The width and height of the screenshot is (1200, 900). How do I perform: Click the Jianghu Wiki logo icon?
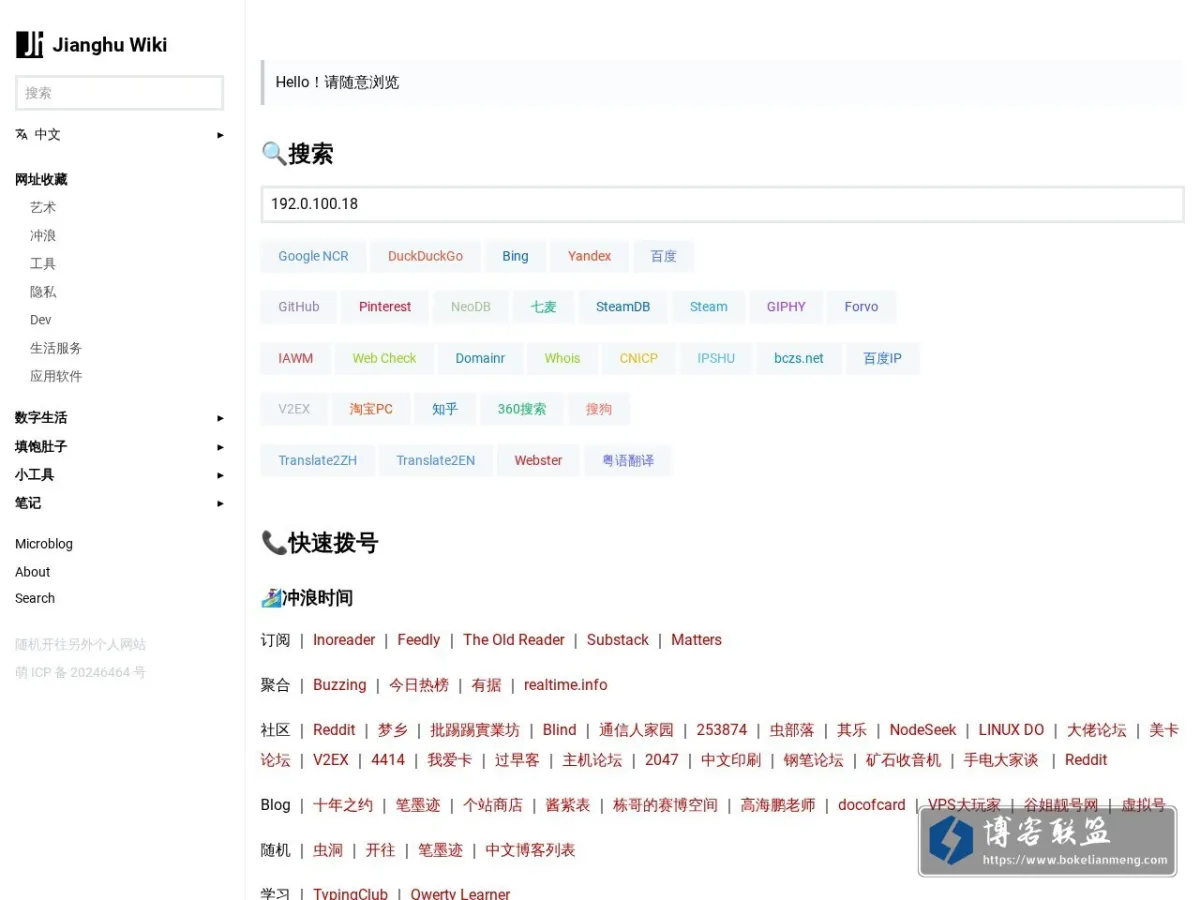click(30, 44)
